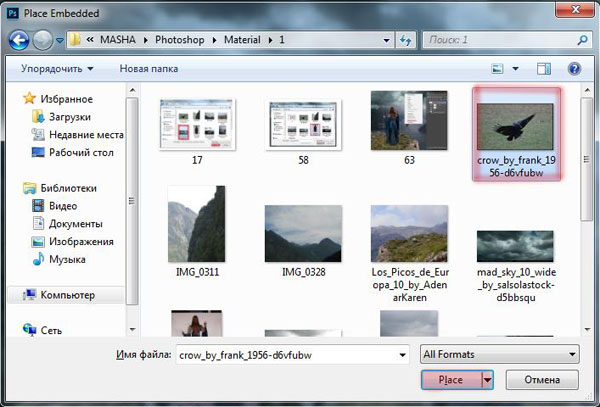Click the Библиотеки folder icon
The height and width of the screenshot is (407, 600).
(29, 188)
